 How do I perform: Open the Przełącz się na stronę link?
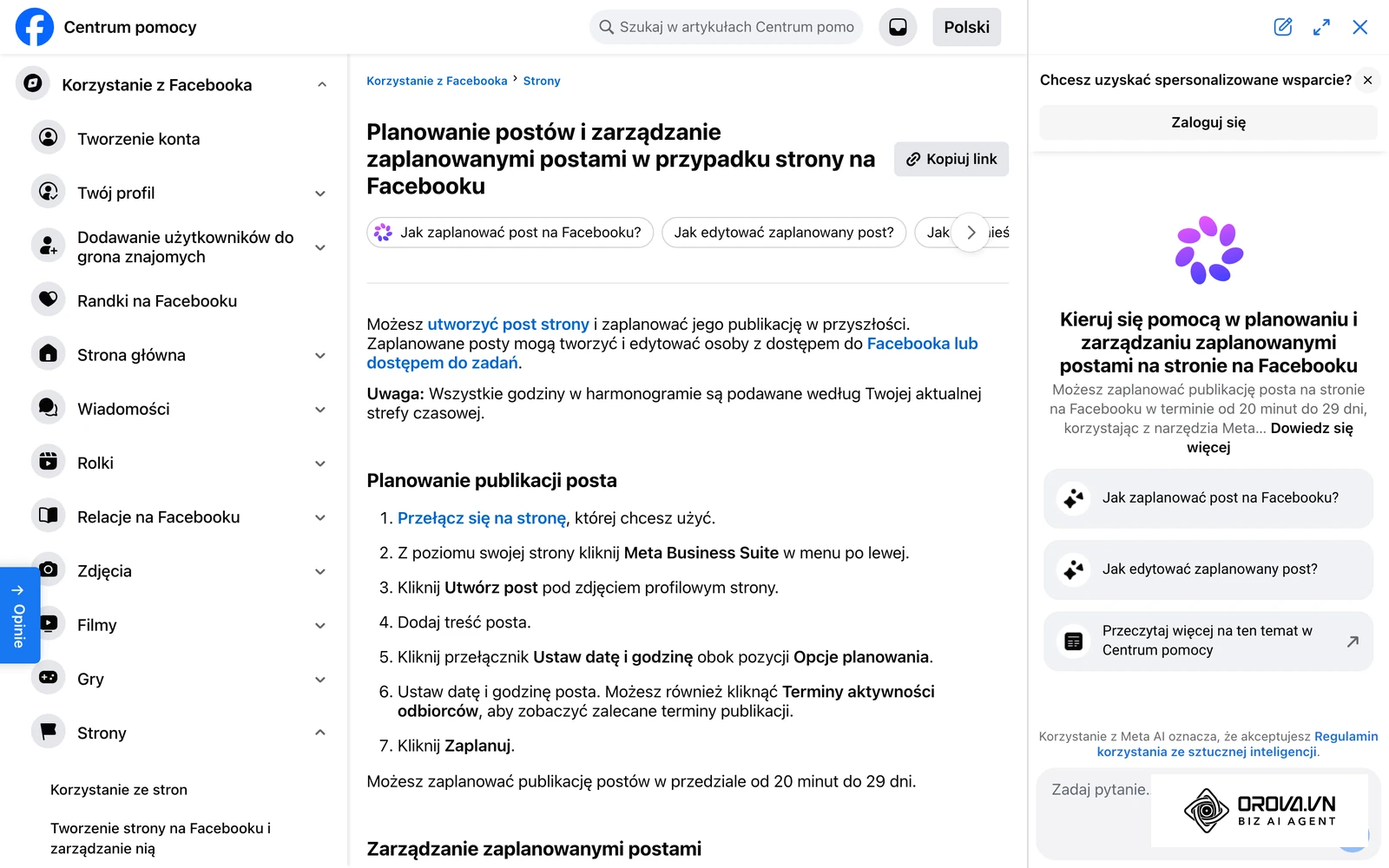482,518
